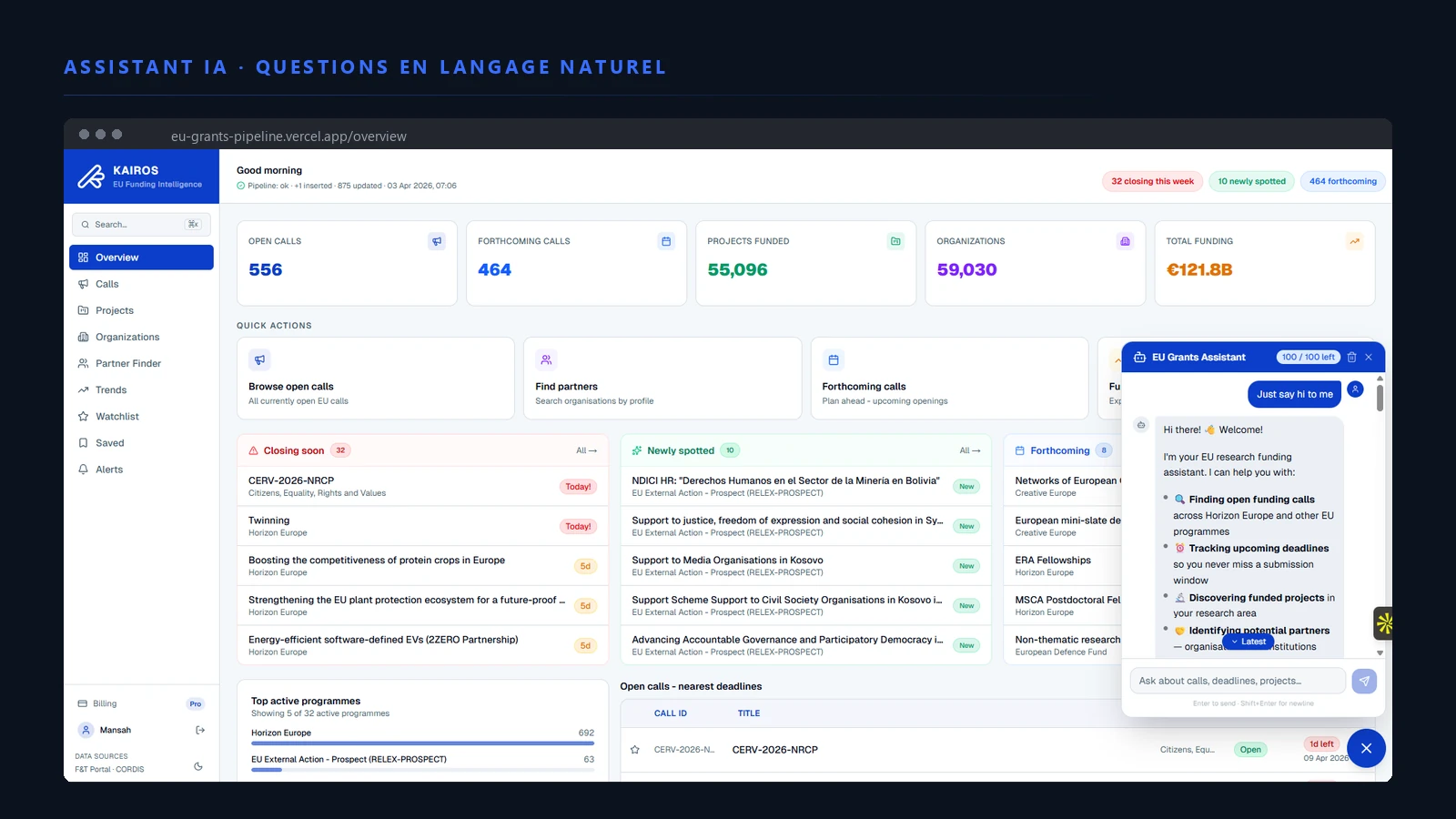Click the Projects Funded folder icon
Screen dimensions: 1456x819
[x=895, y=241]
